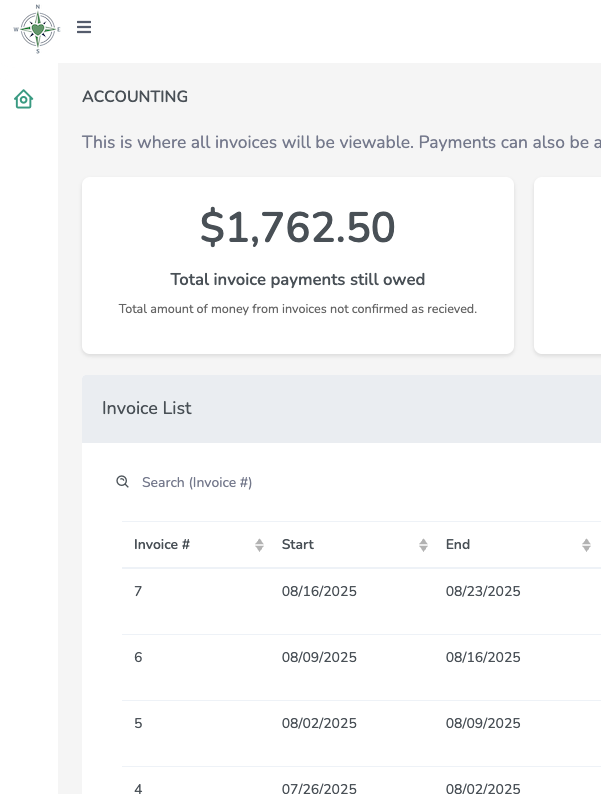
Task: Click the magnifier search icon
Action: coord(123,482)
